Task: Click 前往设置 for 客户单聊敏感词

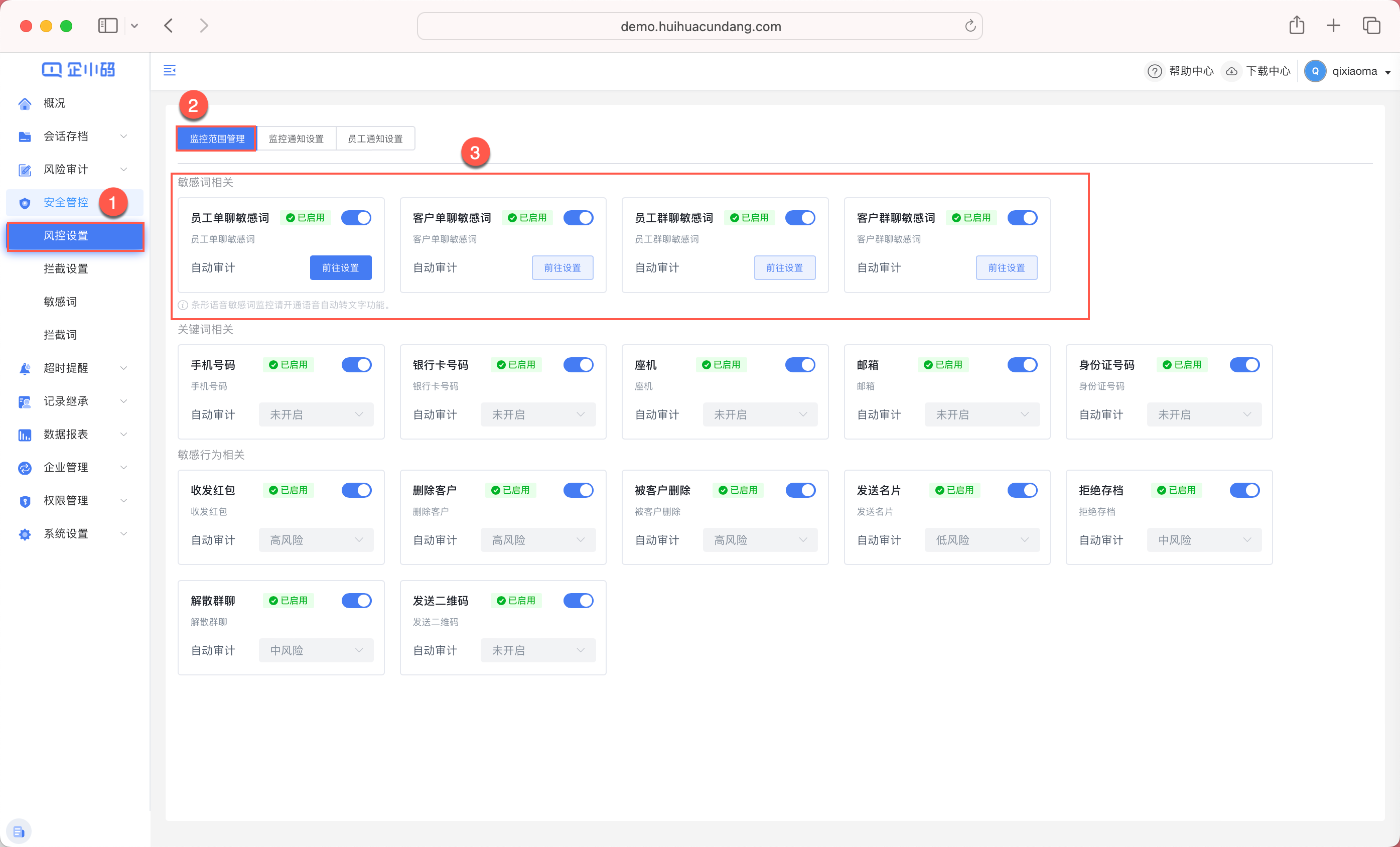Action: tap(563, 267)
